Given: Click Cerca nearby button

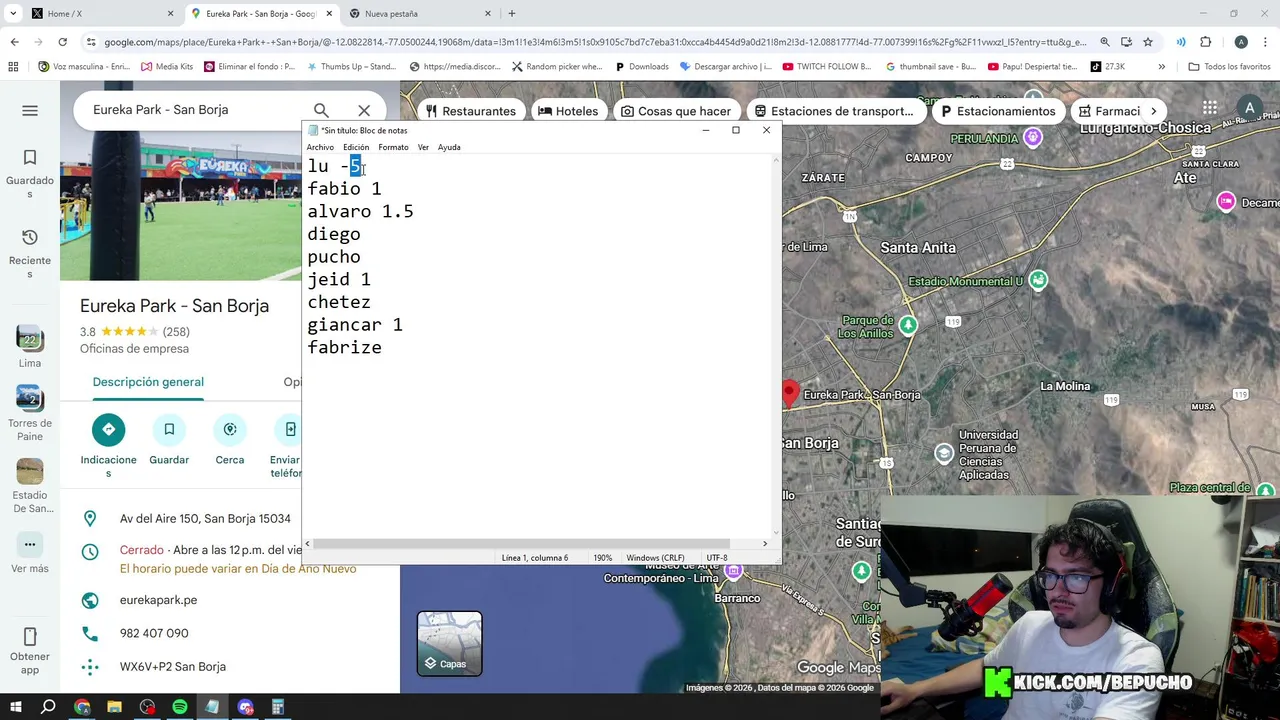Looking at the screenshot, I should tap(230, 430).
